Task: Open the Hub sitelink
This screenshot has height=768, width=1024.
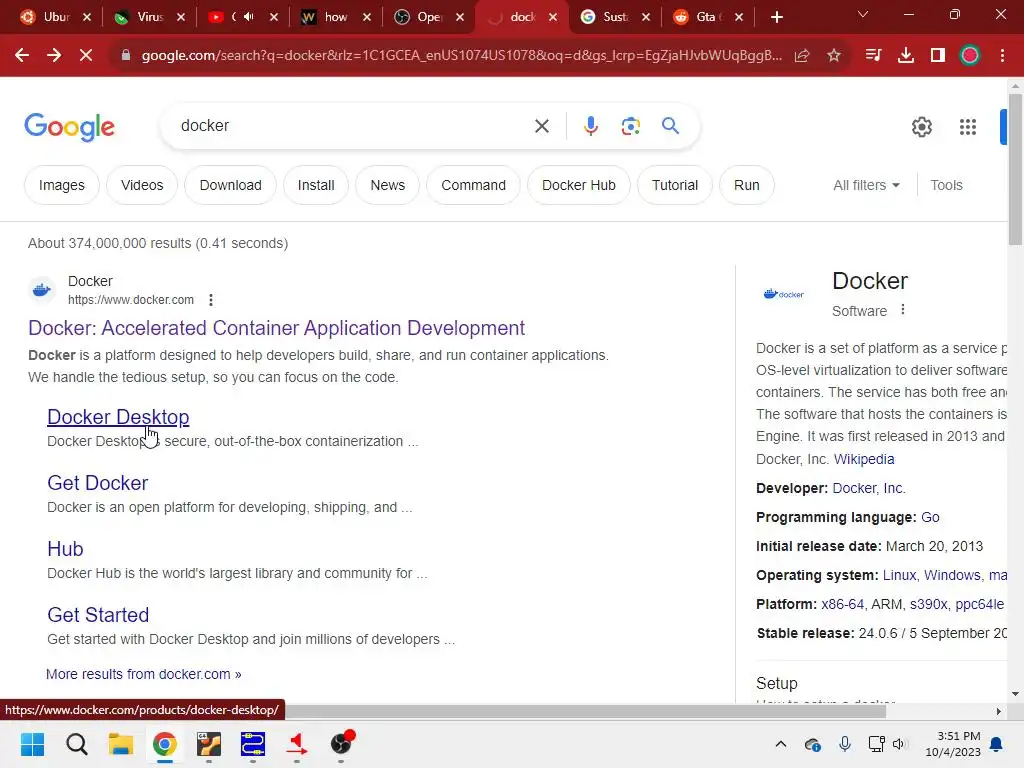Action: point(65,549)
